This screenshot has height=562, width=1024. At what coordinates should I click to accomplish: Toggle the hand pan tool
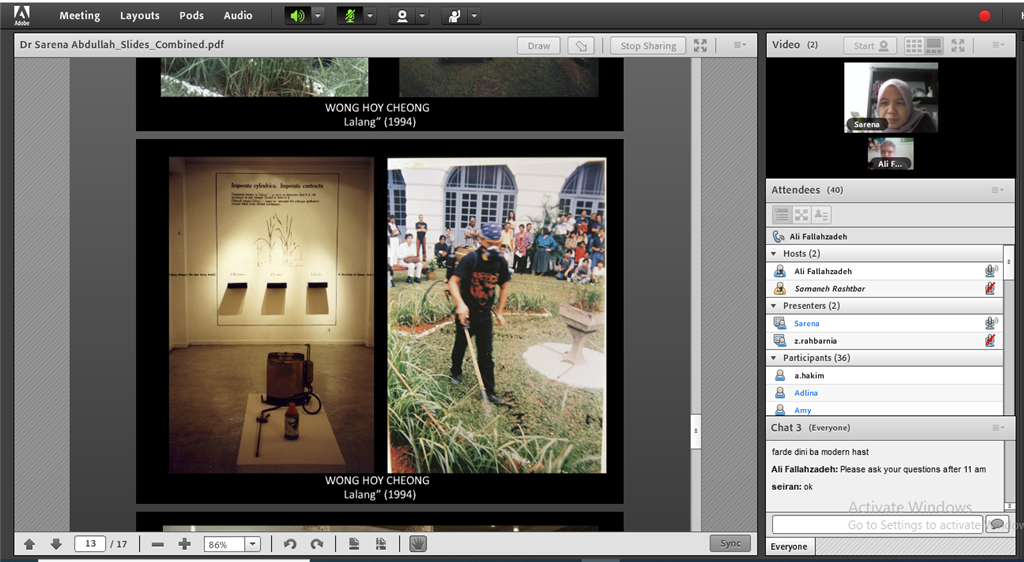[x=418, y=544]
